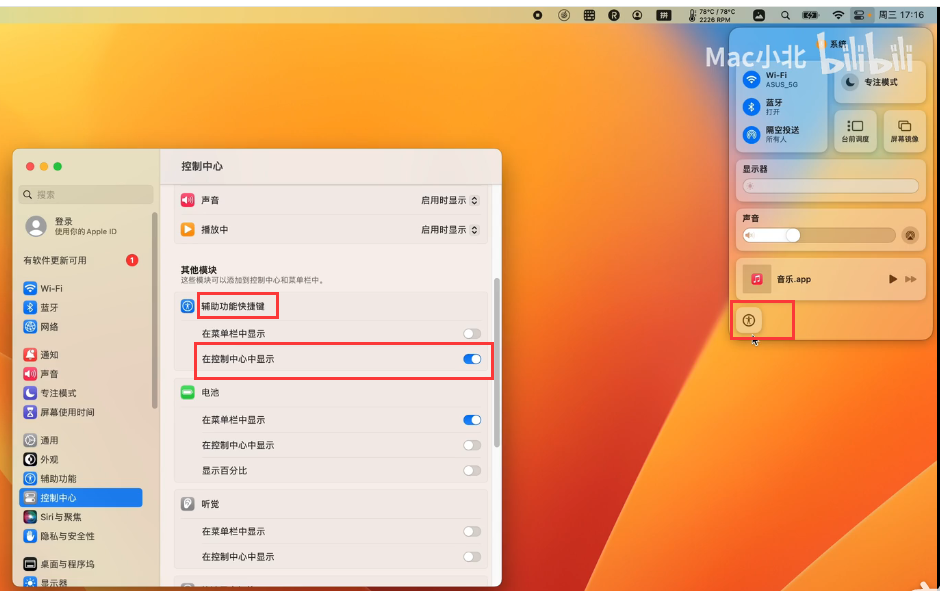
Task: Click the 辅助功能快捷键 module label
Action: pyautogui.click(x=233, y=306)
